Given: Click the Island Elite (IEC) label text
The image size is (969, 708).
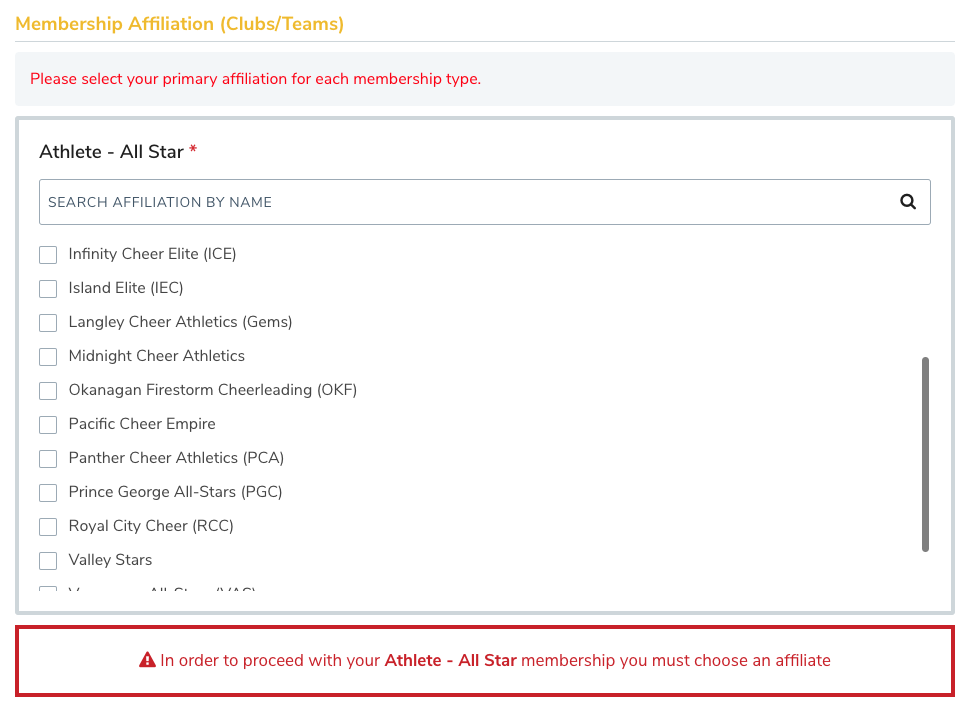Looking at the screenshot, I should pos(126,288).
